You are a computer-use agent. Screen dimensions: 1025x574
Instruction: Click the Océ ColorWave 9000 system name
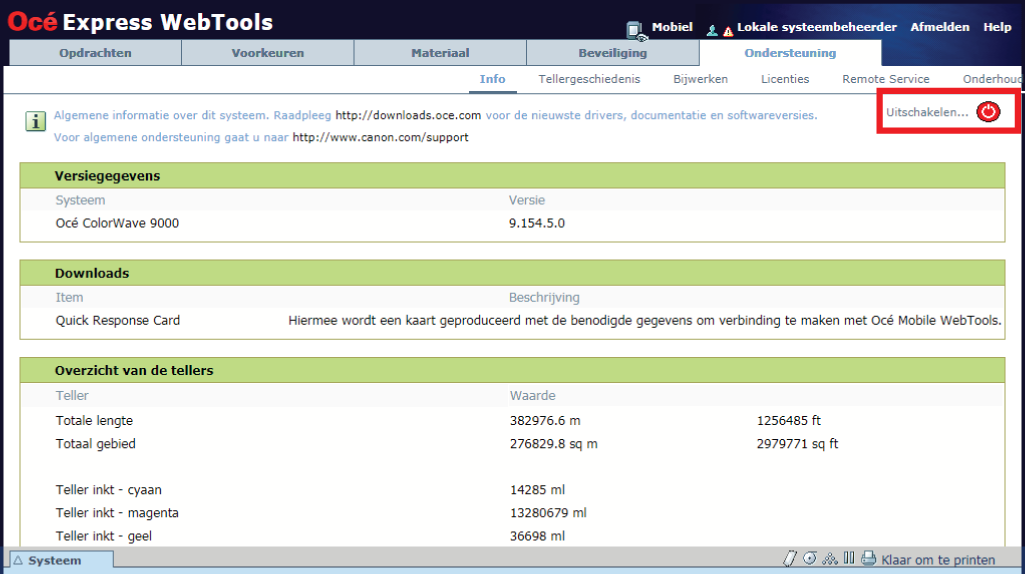(x=117, y=223)
